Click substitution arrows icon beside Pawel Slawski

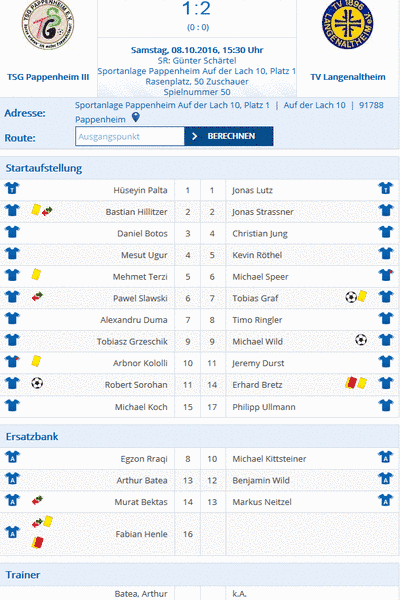click(x=37, y=297)
